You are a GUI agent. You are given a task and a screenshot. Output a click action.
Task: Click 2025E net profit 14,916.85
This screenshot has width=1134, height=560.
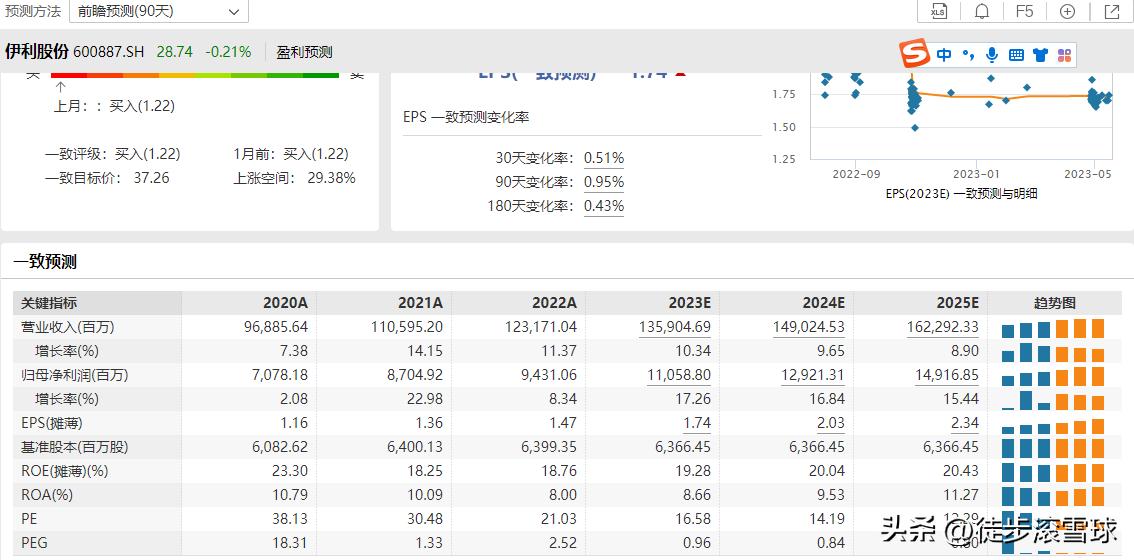pos(946,375)
